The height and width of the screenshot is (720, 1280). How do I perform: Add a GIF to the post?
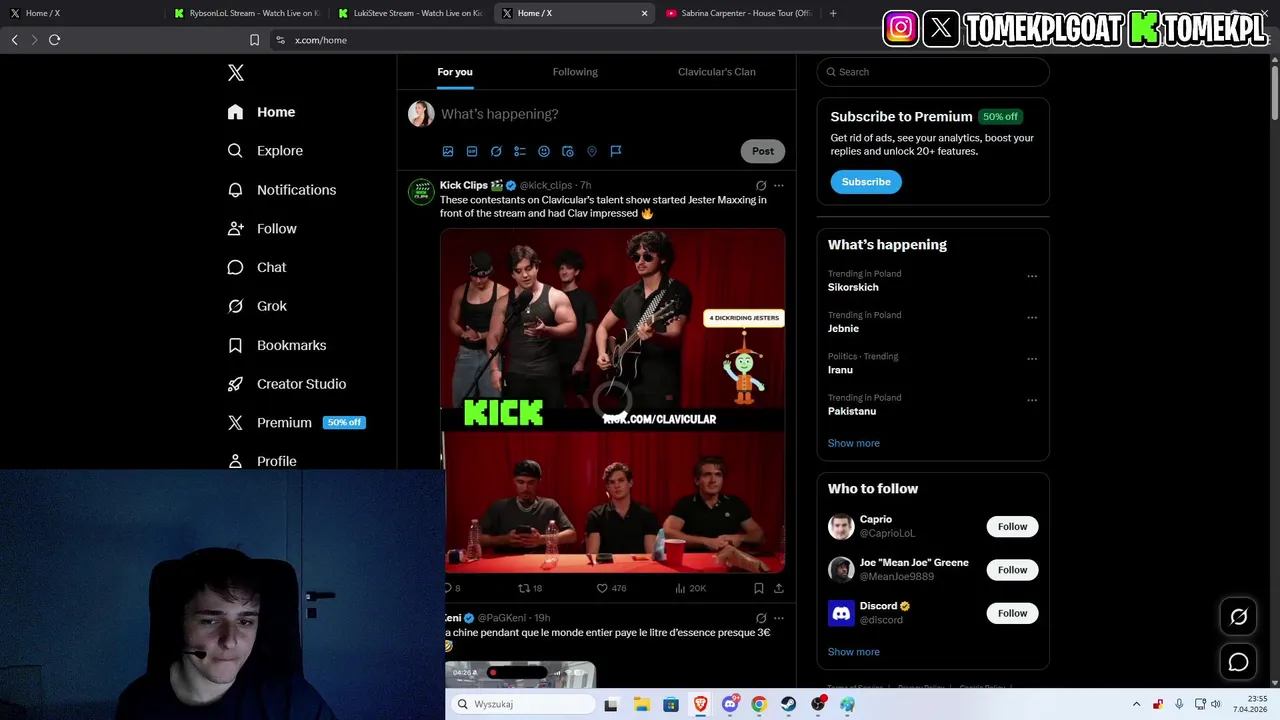(472, 151)
